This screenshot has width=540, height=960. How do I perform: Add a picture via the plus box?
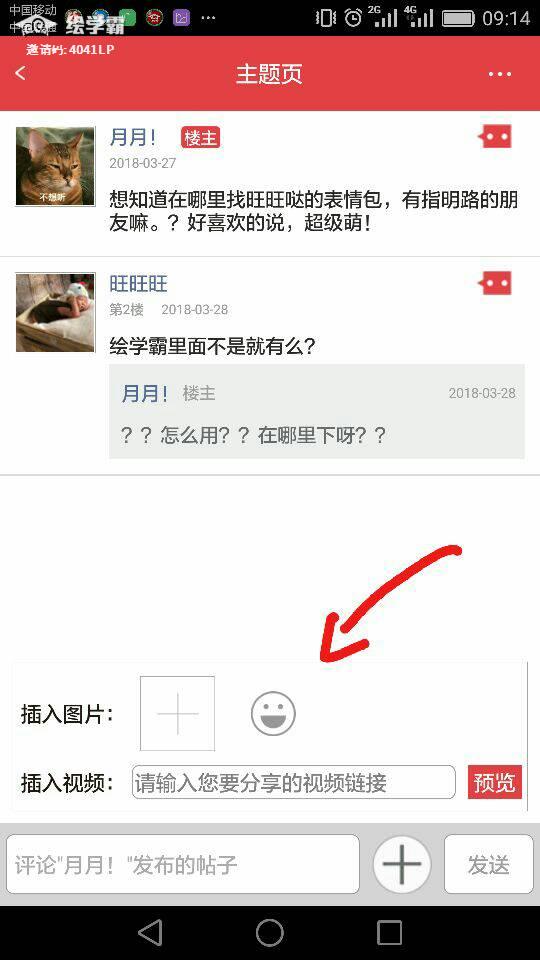(x=178, y=713)
